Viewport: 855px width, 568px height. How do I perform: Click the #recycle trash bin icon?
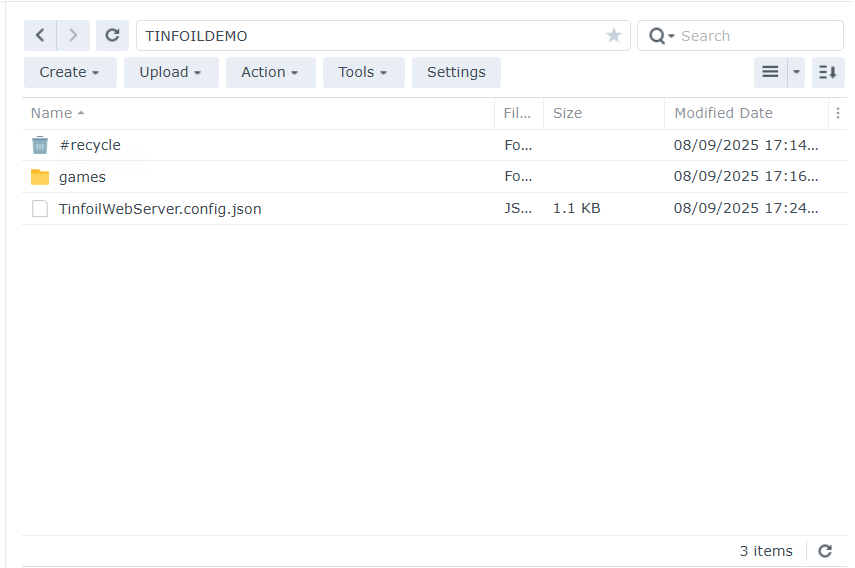40,145
